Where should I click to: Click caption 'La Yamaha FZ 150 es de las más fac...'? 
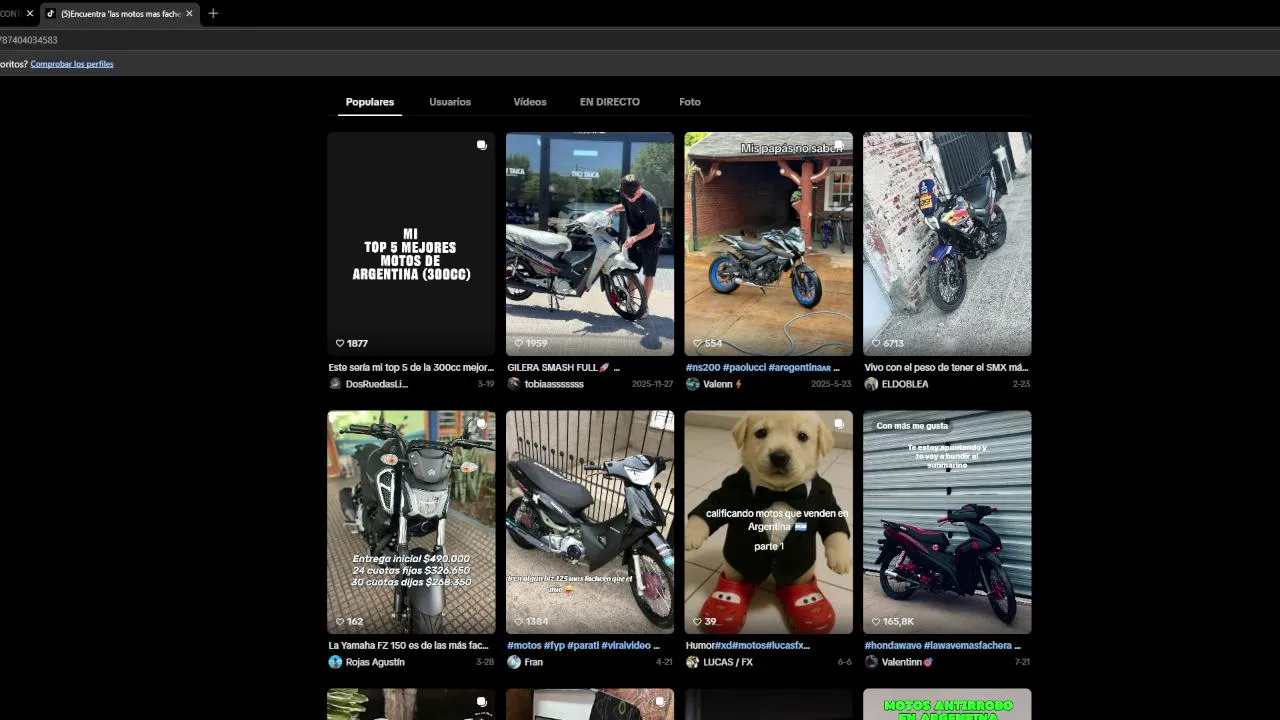[x=409, y=645]
